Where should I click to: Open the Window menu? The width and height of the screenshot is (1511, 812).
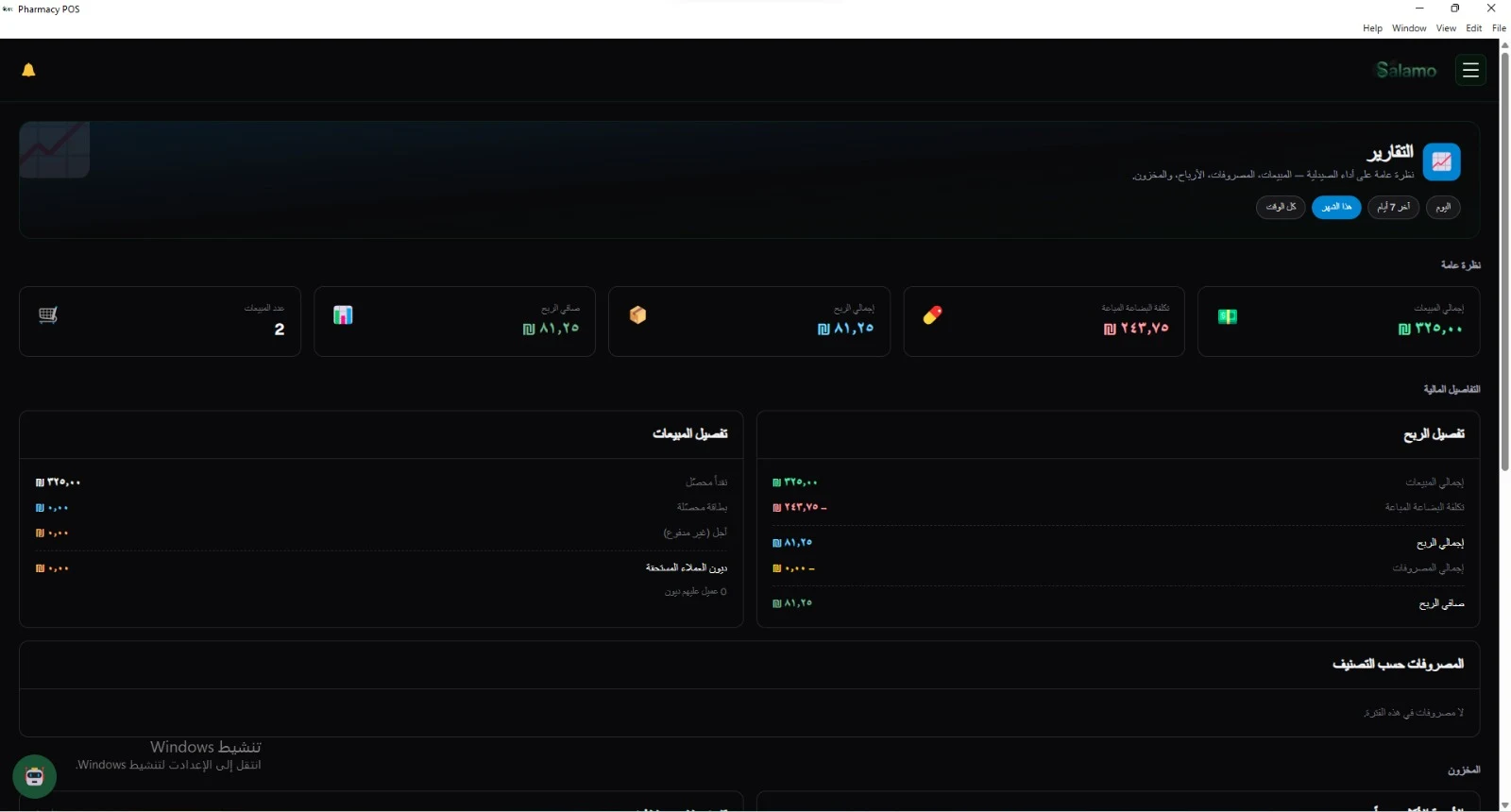[x=1409, y=28]
